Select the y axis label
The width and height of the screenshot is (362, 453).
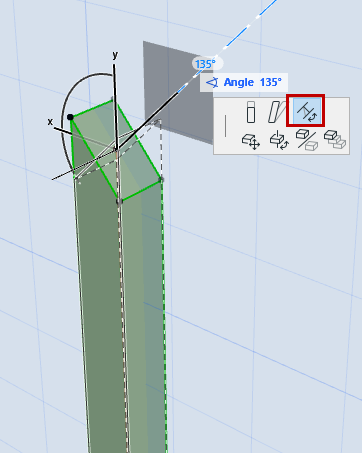coord(115,54)
